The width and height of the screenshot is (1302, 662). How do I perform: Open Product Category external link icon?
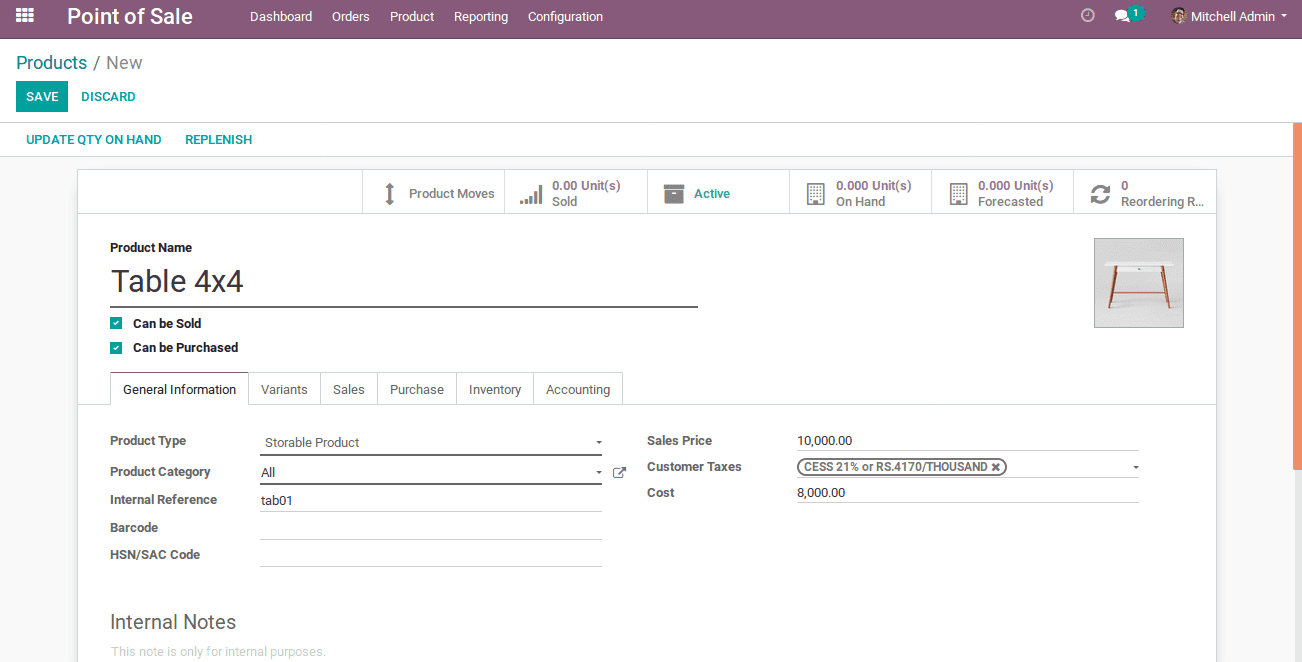pyautogui.click(x=619, y=473)
